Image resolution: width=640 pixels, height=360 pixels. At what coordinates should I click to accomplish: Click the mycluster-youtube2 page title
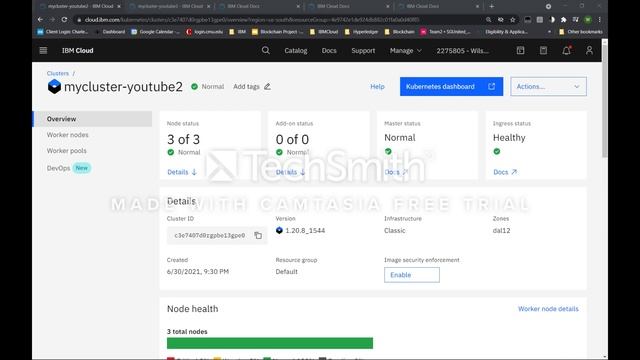[123, 87]
